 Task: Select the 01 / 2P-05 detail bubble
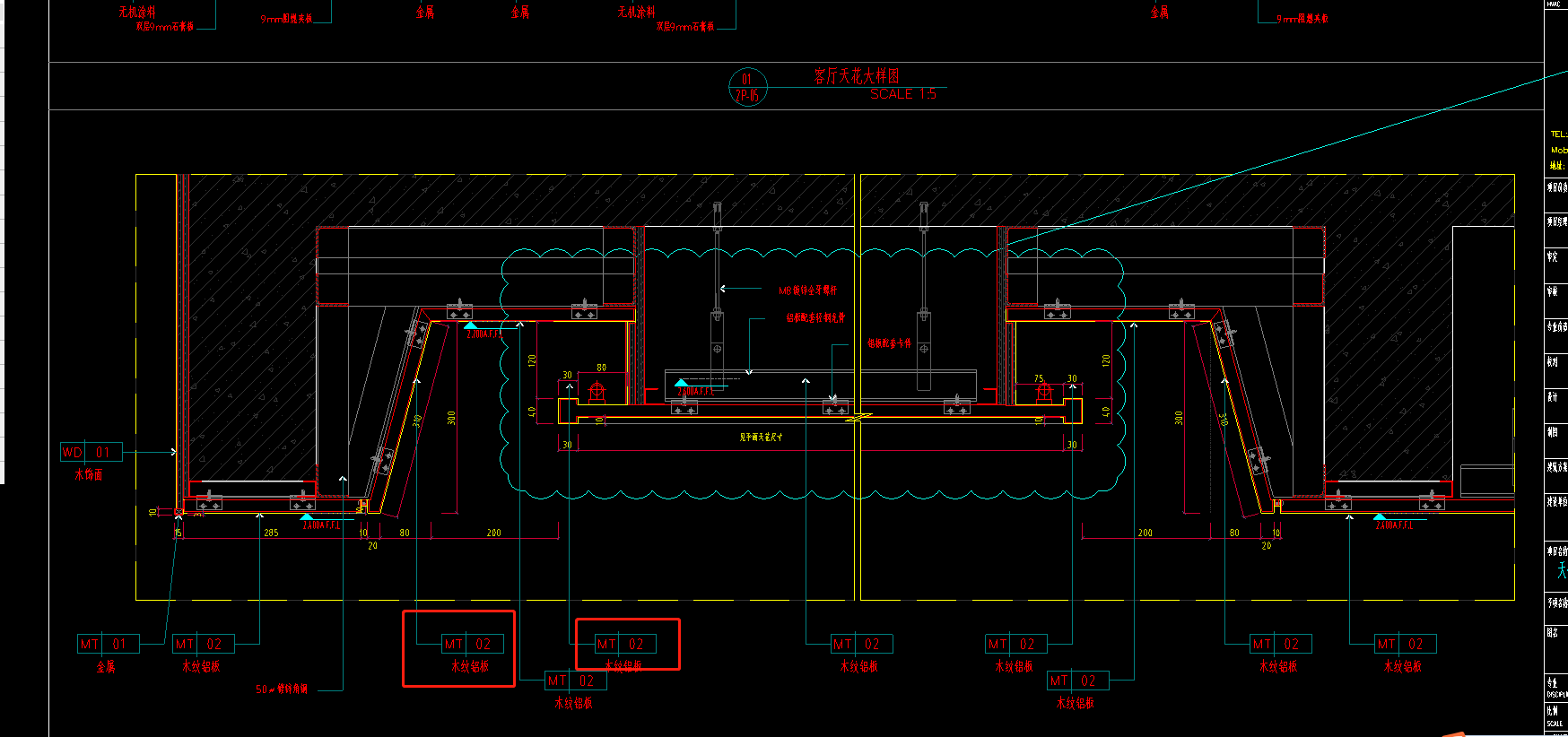click(x=747, y=87)
